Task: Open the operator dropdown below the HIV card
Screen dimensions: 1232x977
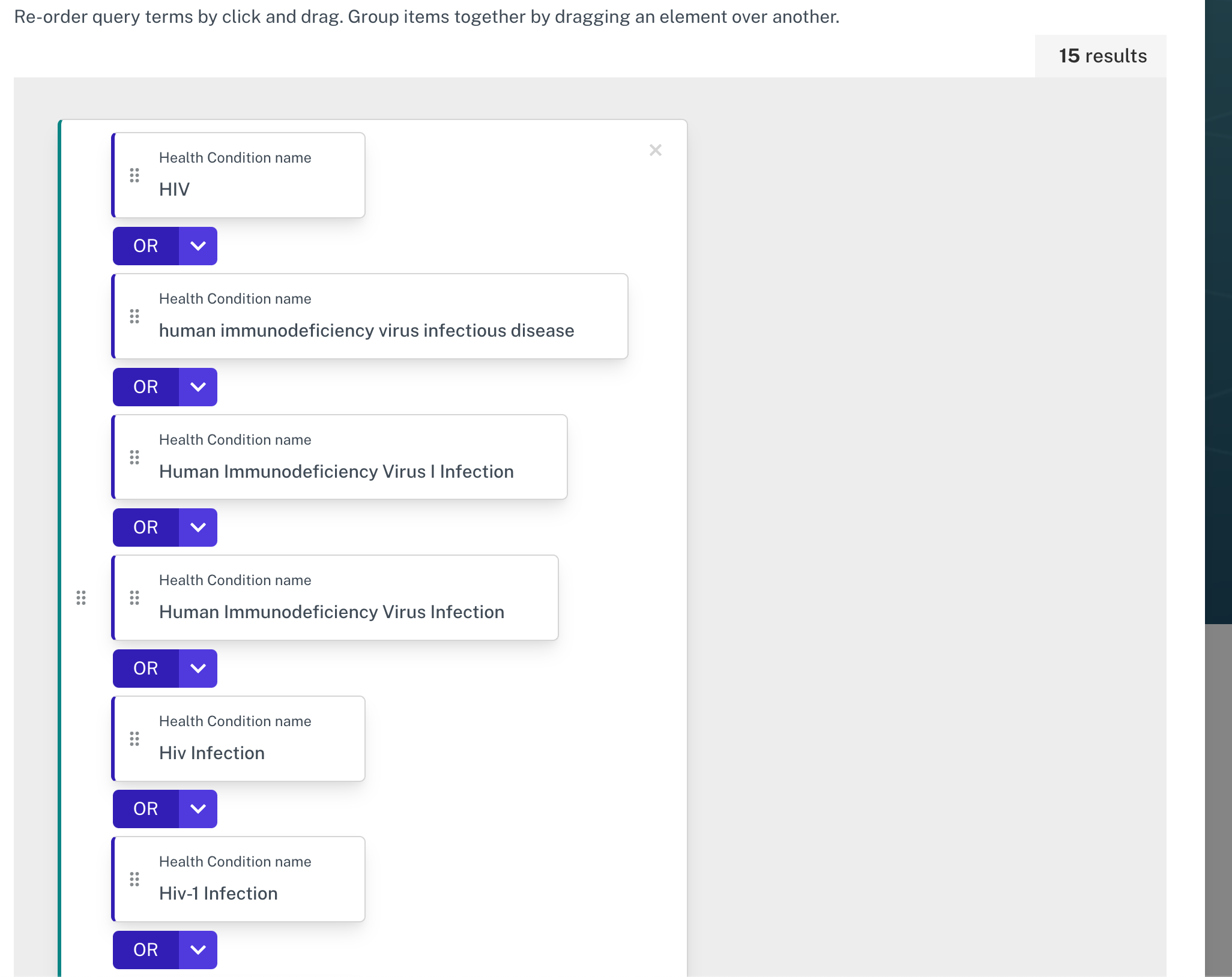Action: click(x=198, y=245)
